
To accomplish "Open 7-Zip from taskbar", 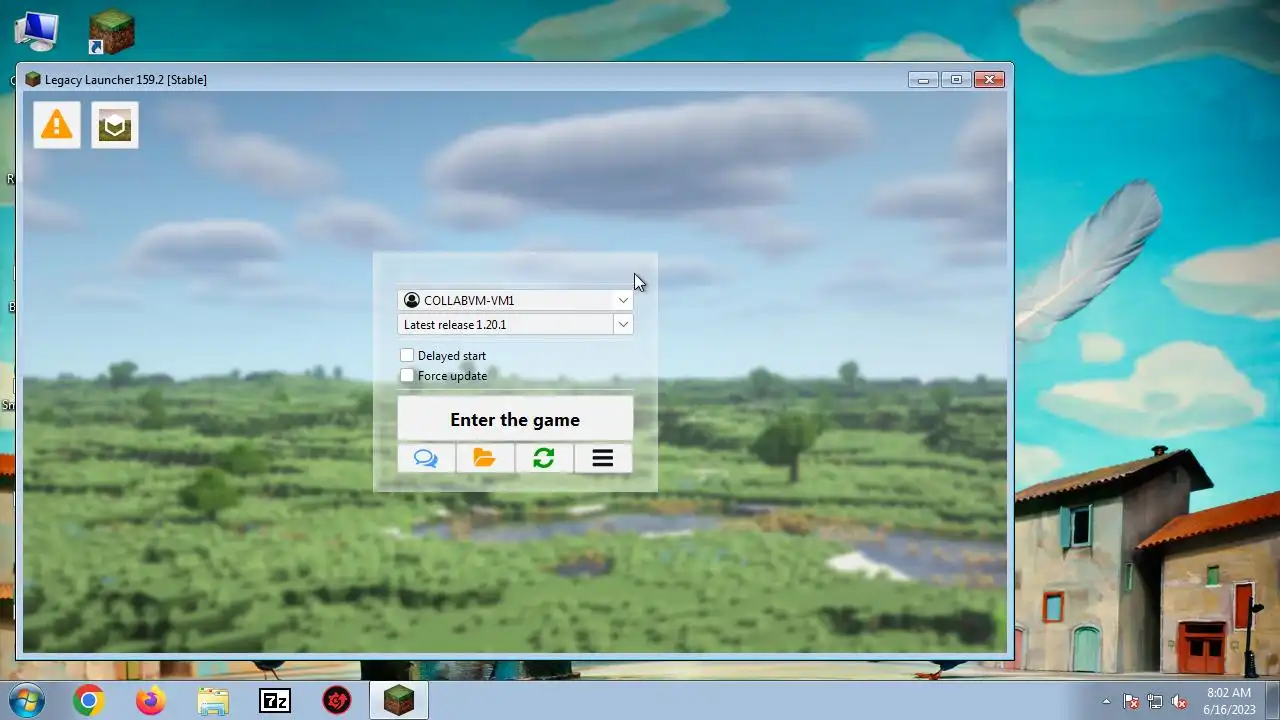I will pos(275,701).
